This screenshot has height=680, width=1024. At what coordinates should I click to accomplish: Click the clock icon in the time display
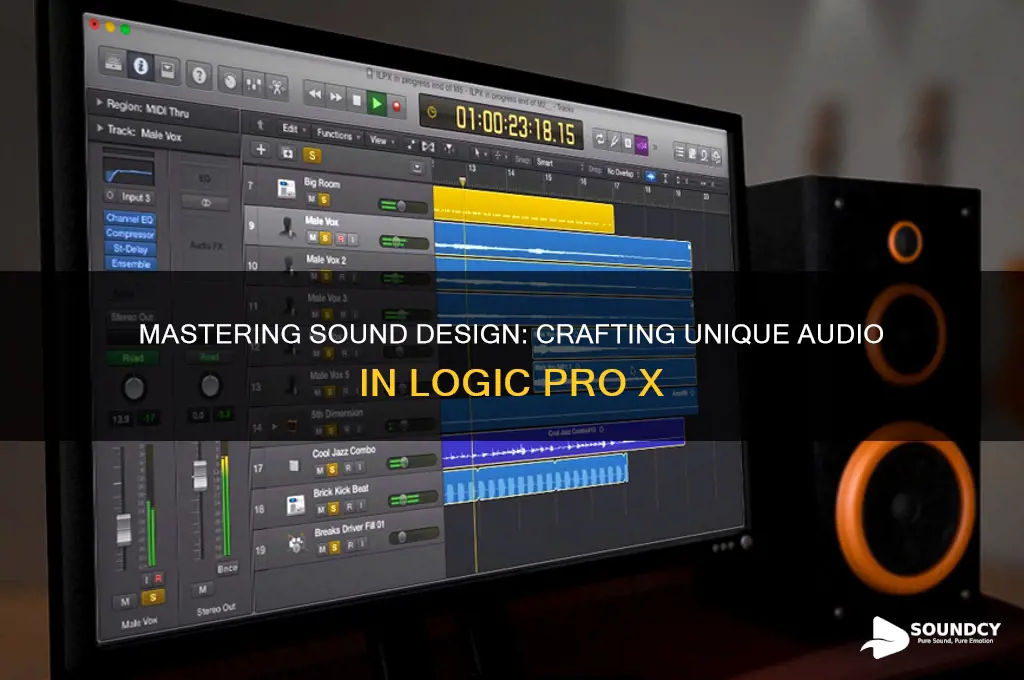[432, 112]
